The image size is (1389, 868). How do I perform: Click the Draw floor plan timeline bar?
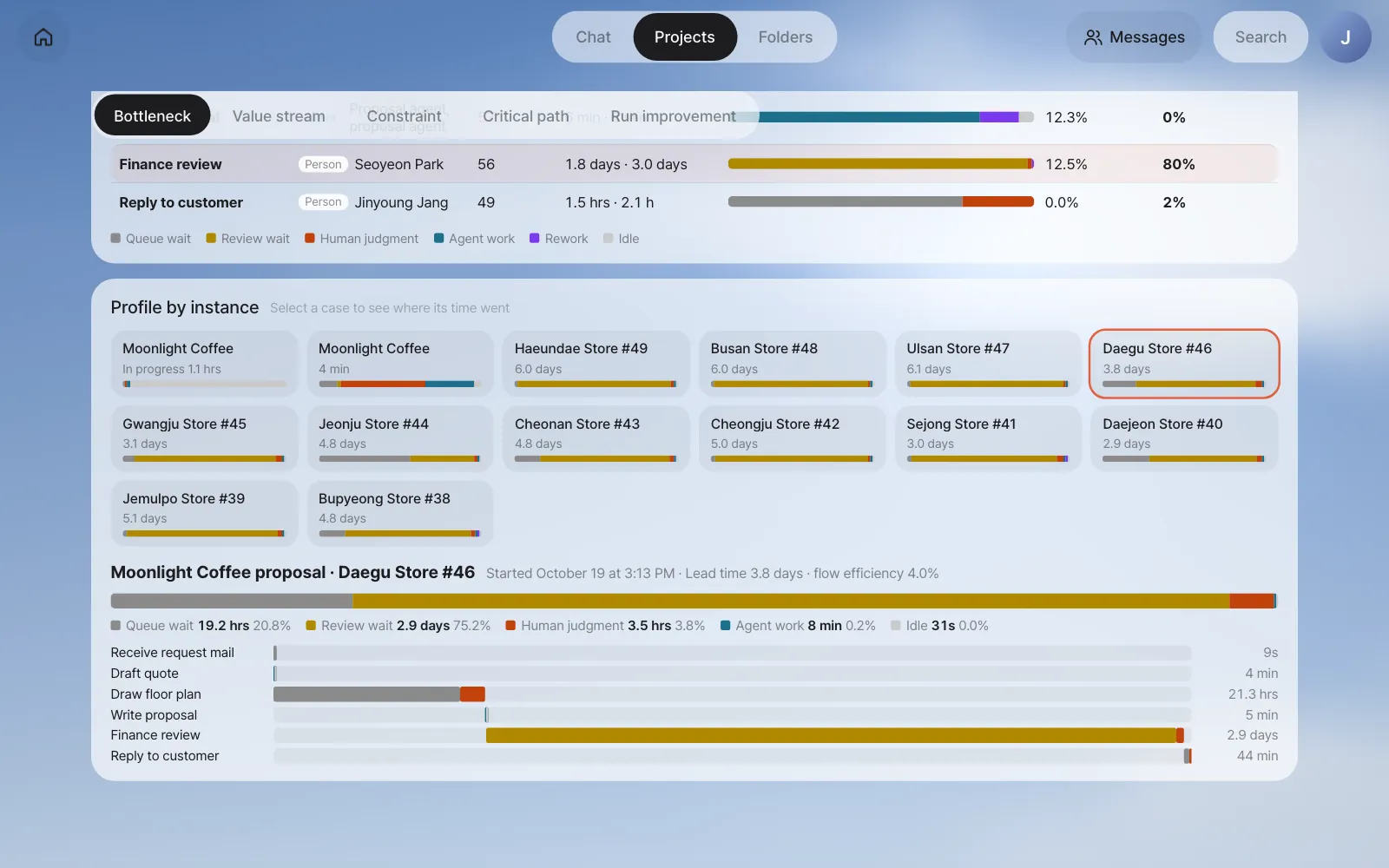[x=379, y=694]
